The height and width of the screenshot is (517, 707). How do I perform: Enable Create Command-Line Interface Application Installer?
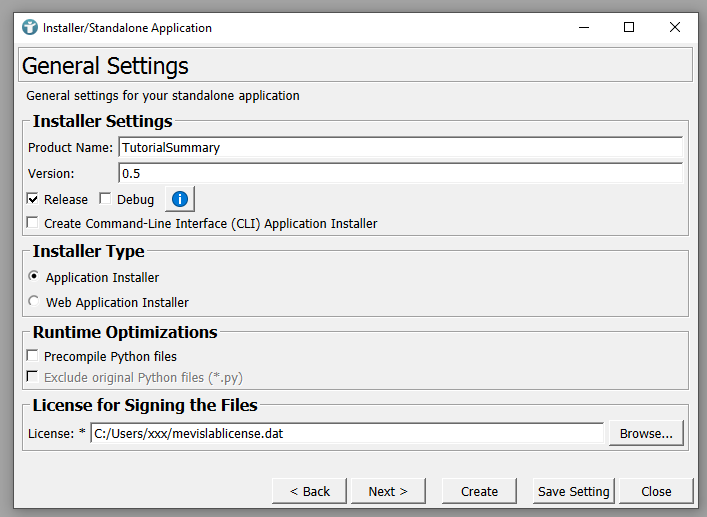pyautogui.click(x=34, y=223)
